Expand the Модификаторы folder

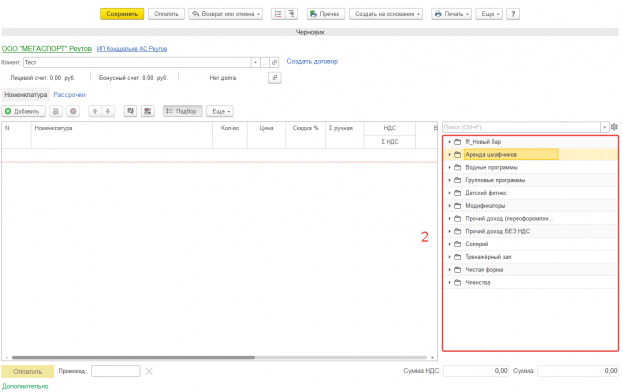(449, 206)
